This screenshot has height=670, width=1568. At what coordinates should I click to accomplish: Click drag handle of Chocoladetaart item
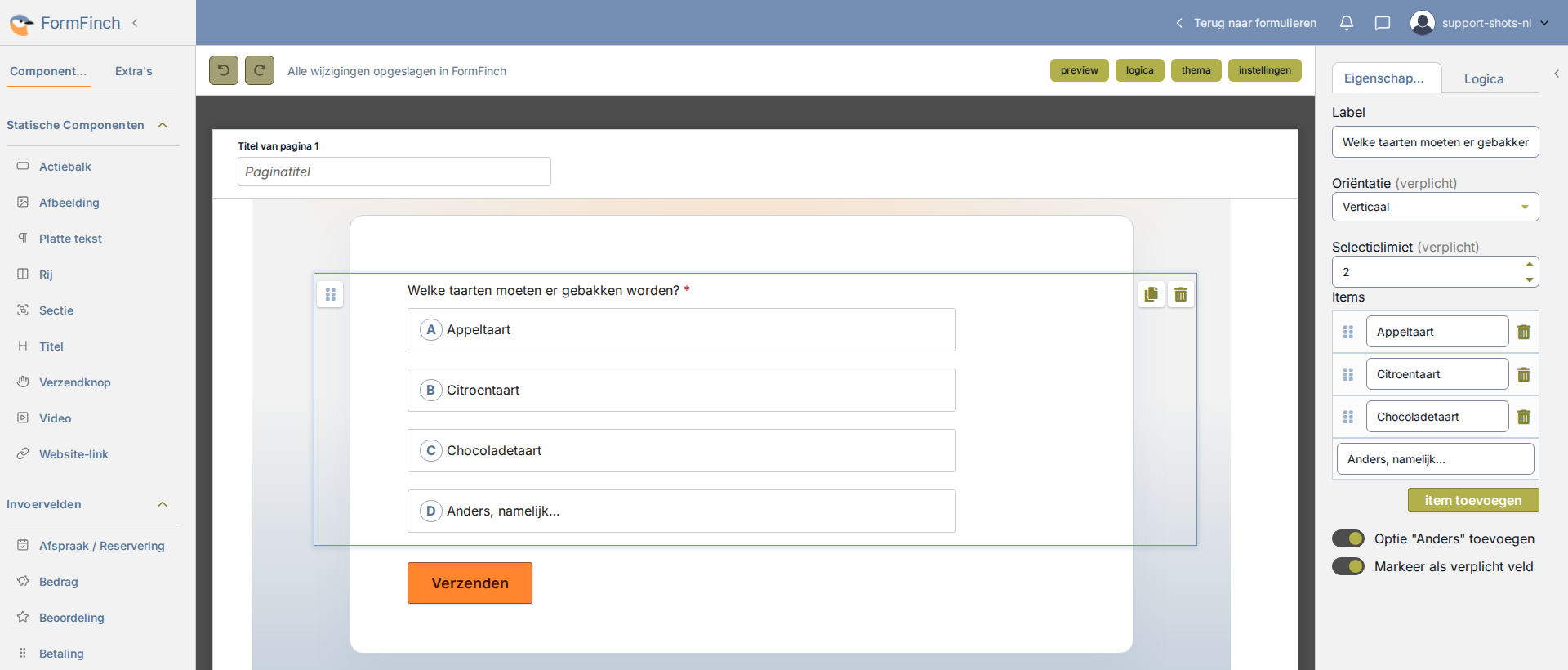[x=1348, y=417]
